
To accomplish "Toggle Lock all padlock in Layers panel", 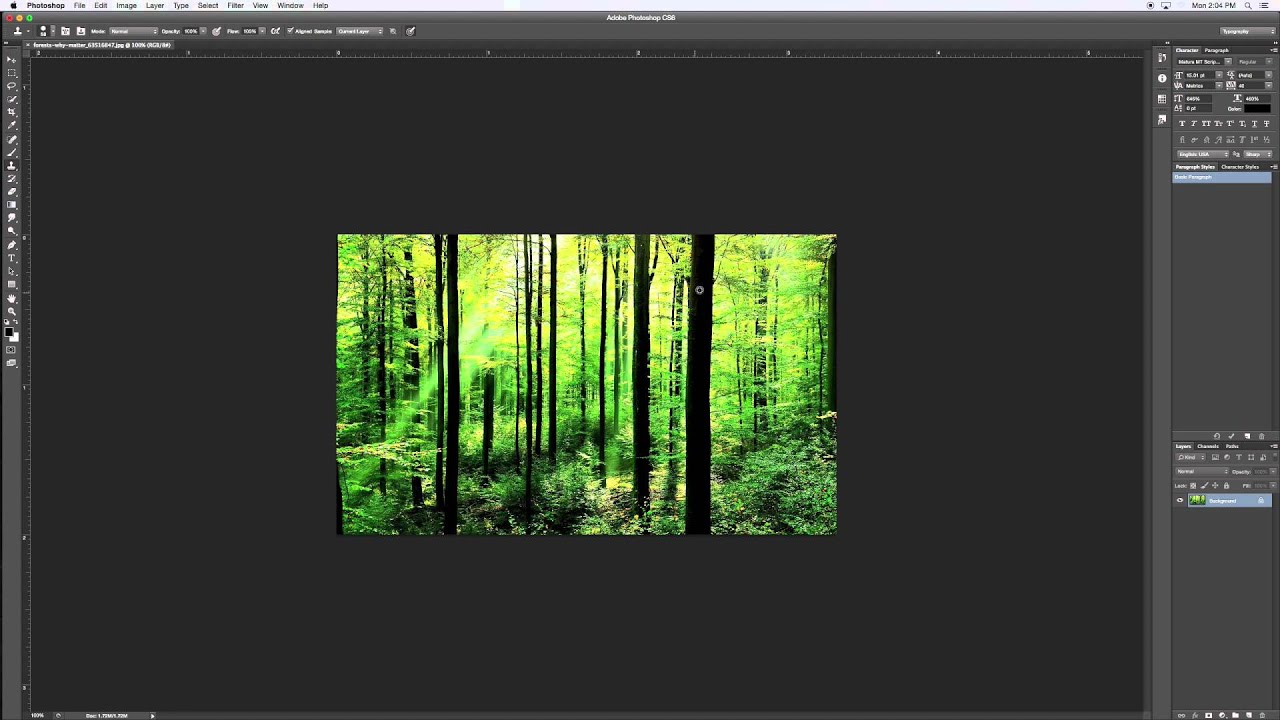I will point(1226,486).
